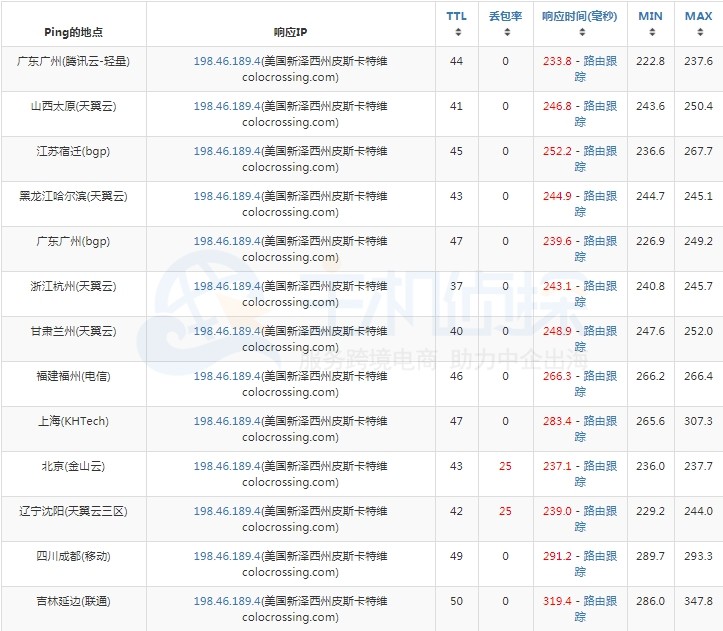This screenshot has height=631, width=723.
Task: Select location cell 浙江杭州(天翼云)
Action: (74, 294)
